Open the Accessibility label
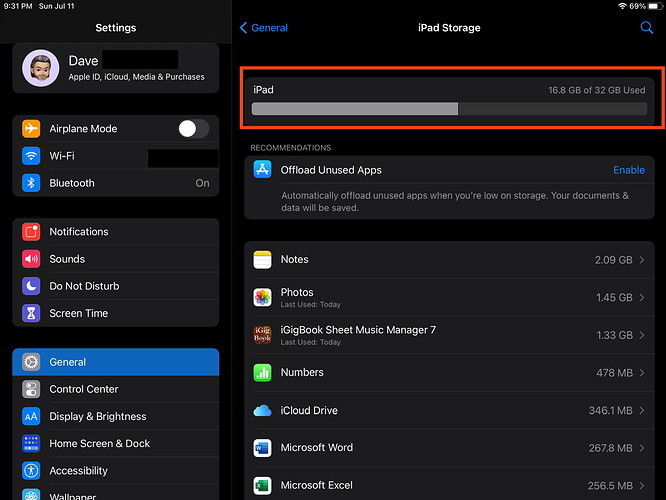 [x=79, y=471]
